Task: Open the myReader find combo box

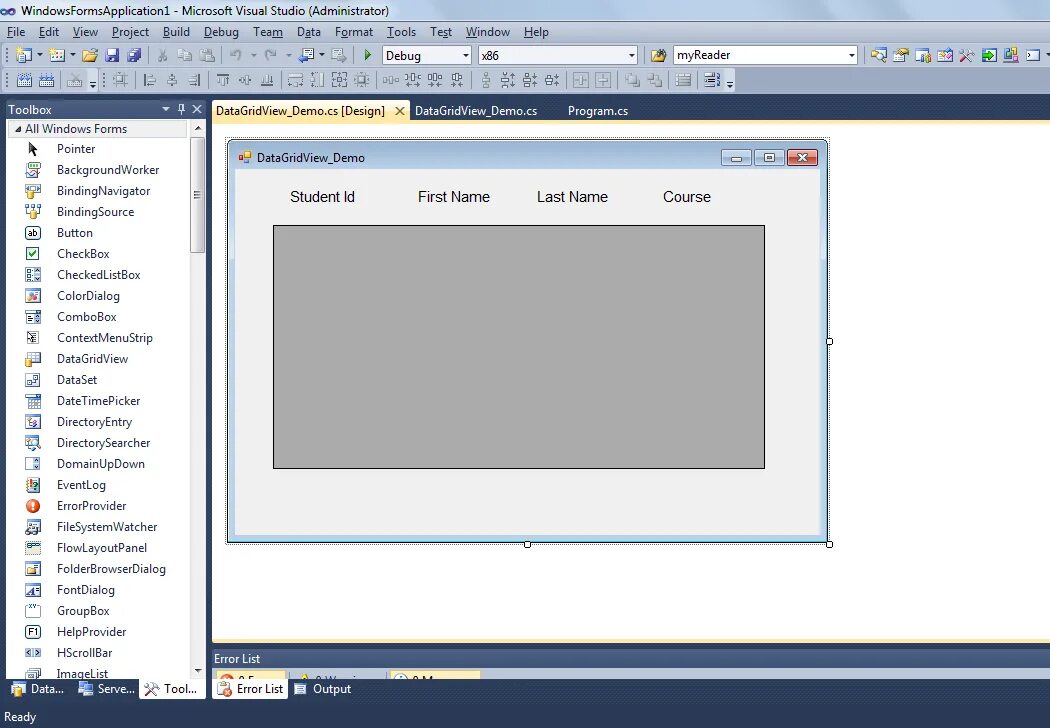Action: (x=765, y=56)
